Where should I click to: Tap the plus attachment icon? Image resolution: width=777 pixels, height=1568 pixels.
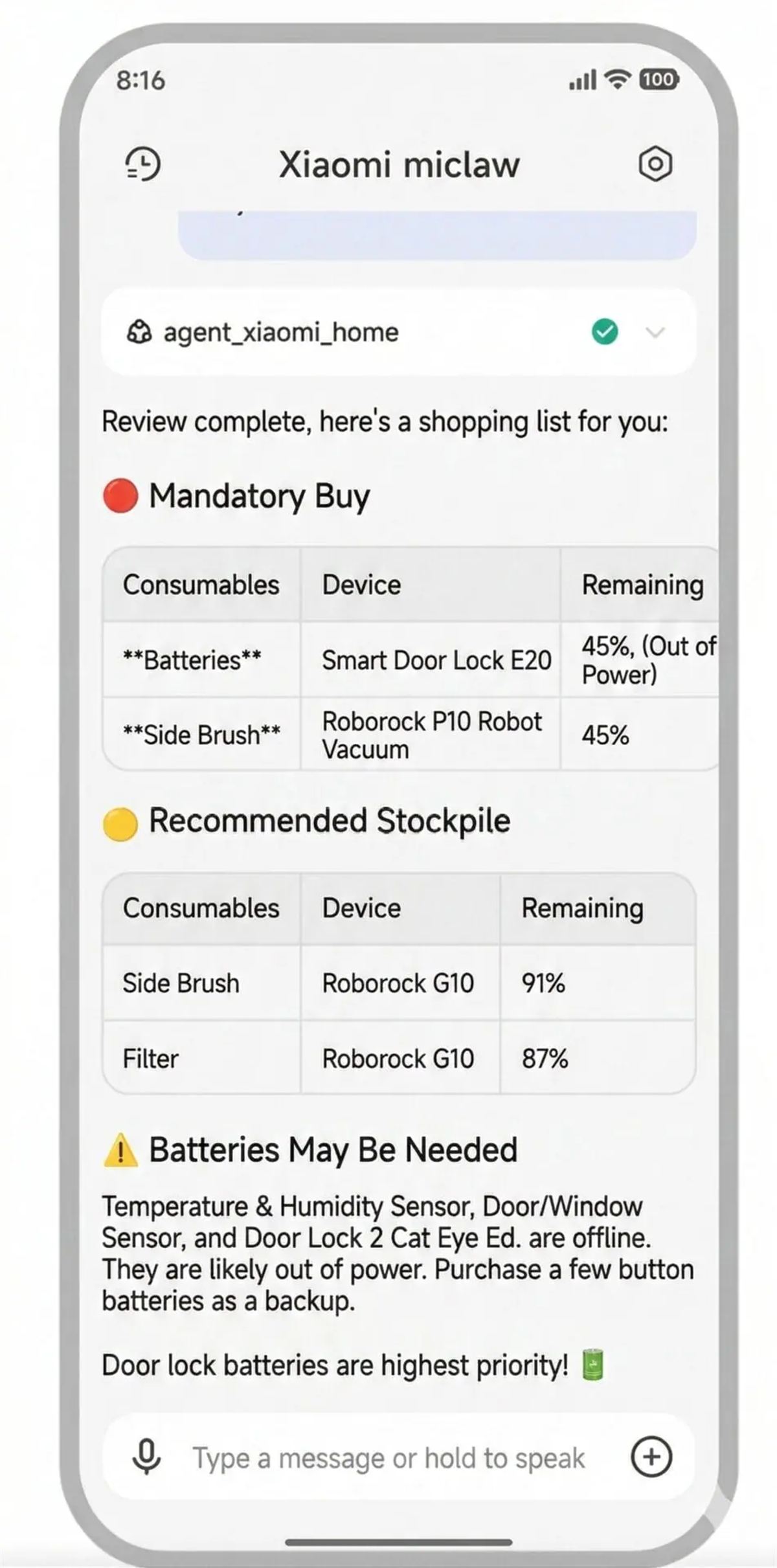(x=651, y=1457)
